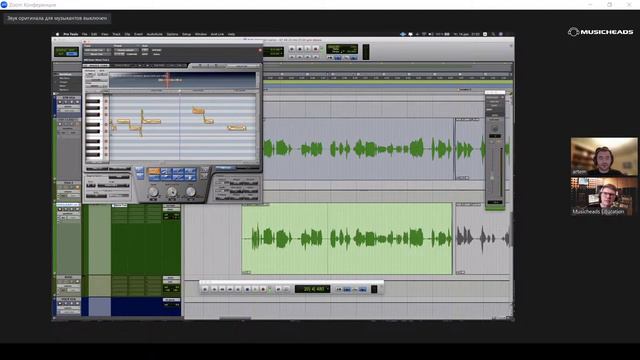Open the Event menu

(x=138, y=34)
